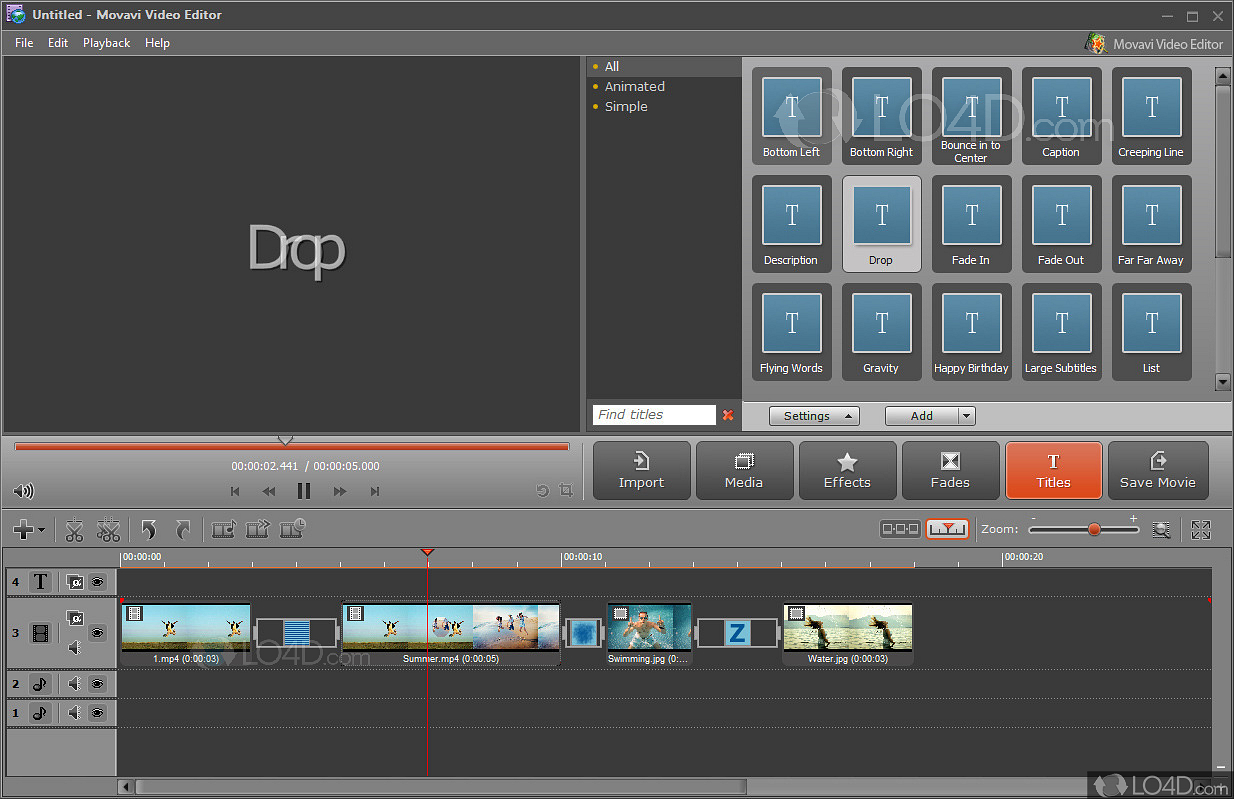
Task: Click the undo arrow in timeline toolbar
Action: point(149,530)
